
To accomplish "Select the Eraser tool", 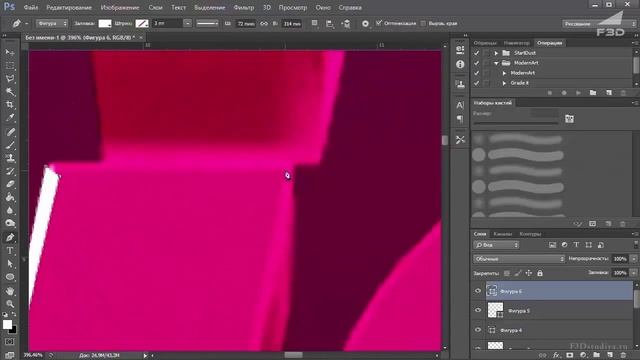I will pyautogui.click(x=10, y=184).
